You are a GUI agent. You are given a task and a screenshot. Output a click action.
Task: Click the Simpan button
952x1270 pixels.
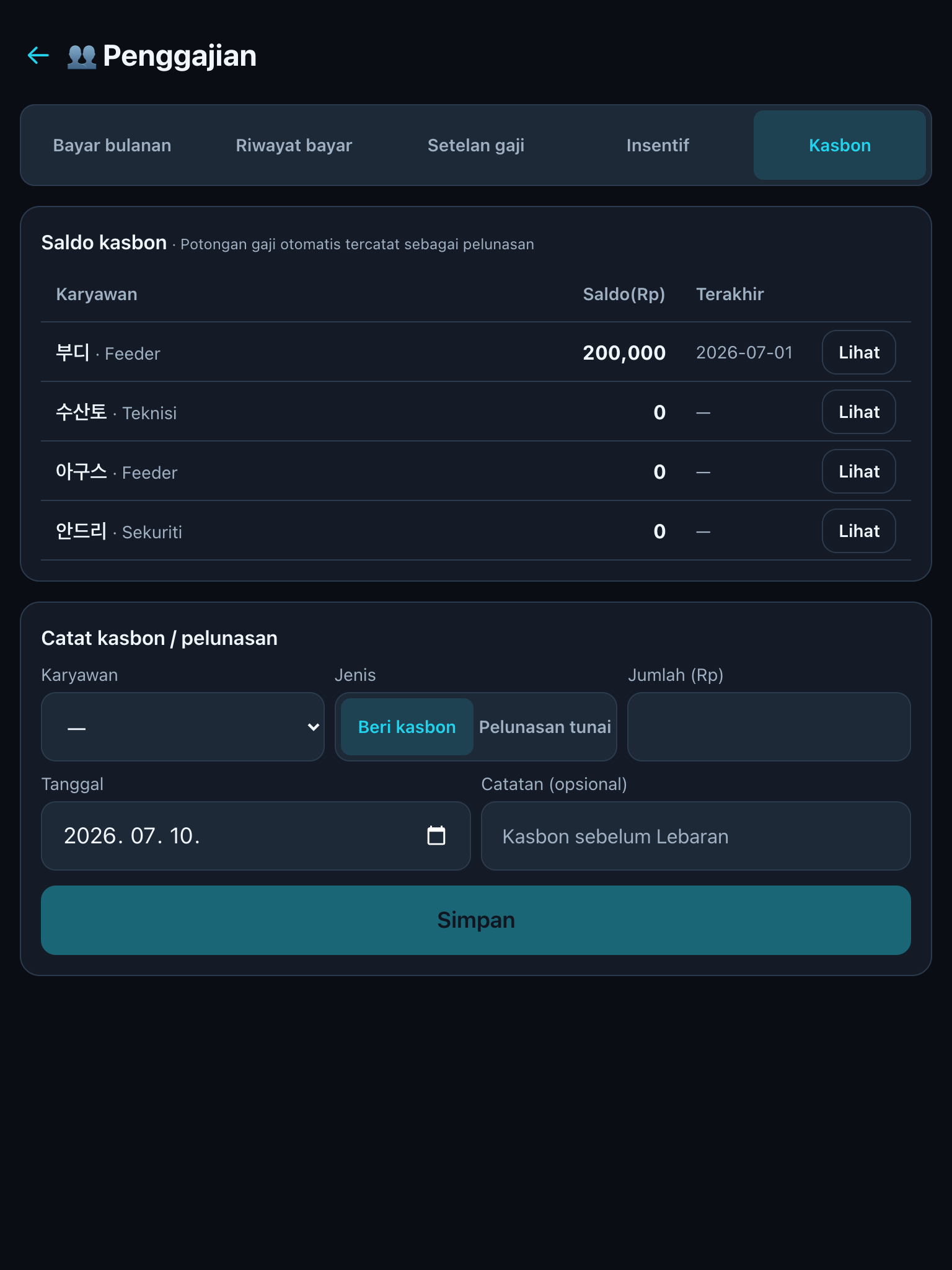pos(476,920)
